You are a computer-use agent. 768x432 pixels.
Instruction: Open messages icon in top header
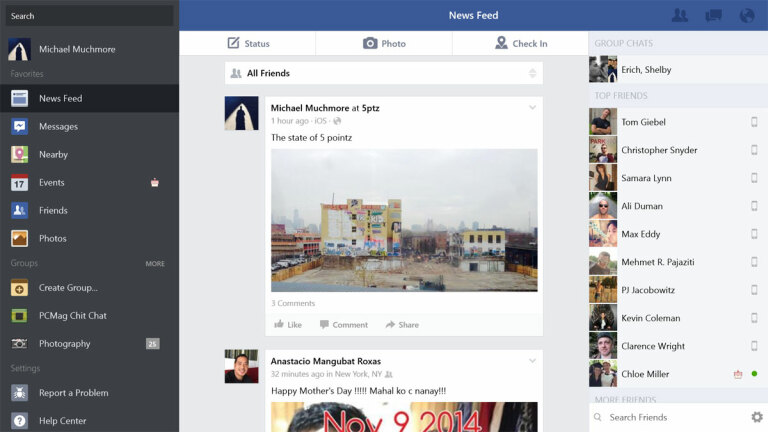pos(713,15)
